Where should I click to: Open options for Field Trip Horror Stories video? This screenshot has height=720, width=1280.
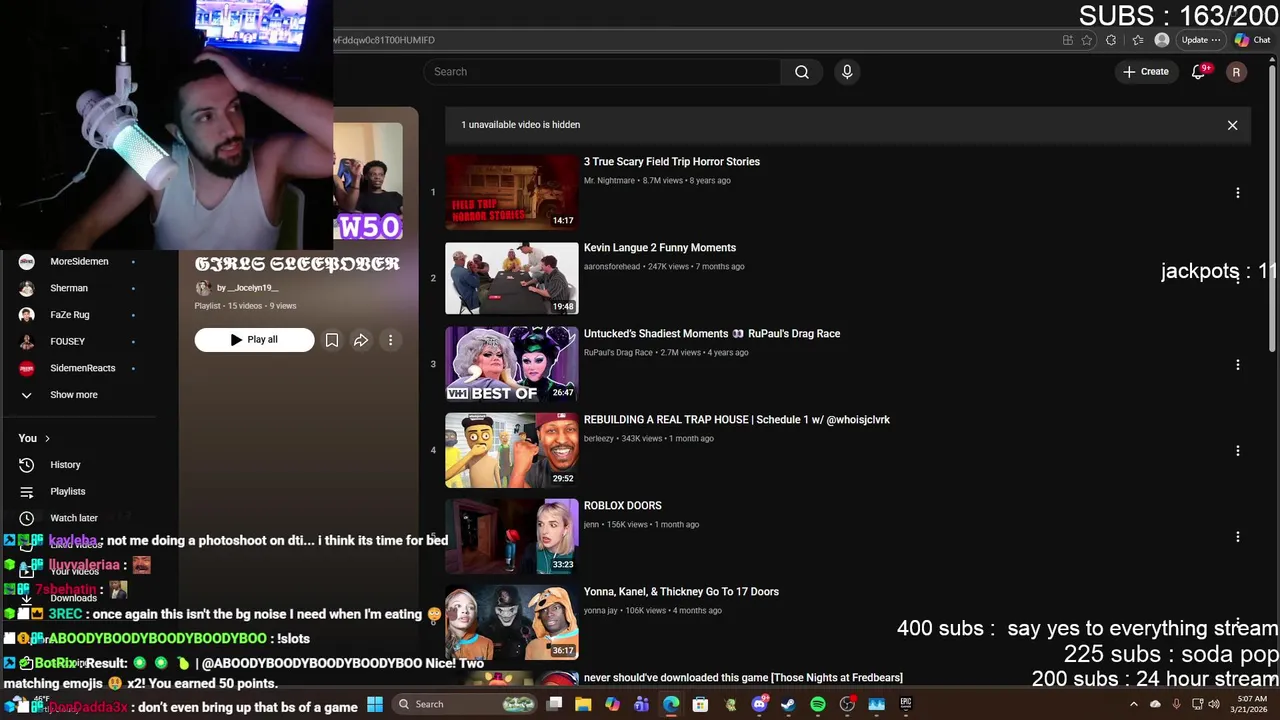coord(1238,193)
